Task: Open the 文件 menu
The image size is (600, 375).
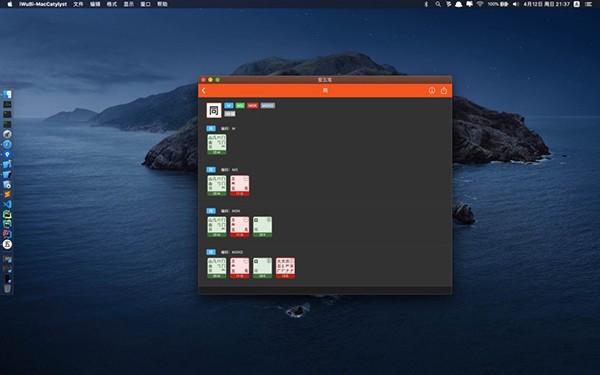Action: [x=78, y=4]
